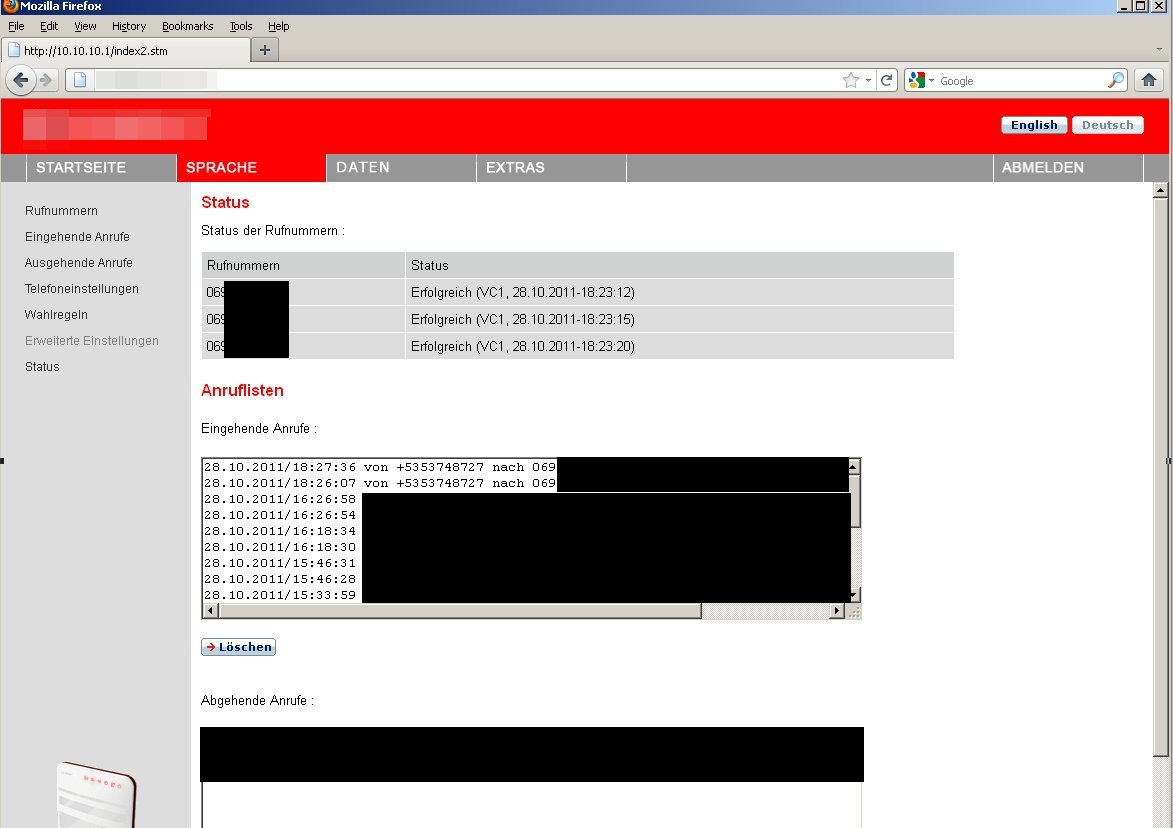Bookmark page using the star icon
1173x828 pixels.
pyautogui.click(x=850, y=81)
